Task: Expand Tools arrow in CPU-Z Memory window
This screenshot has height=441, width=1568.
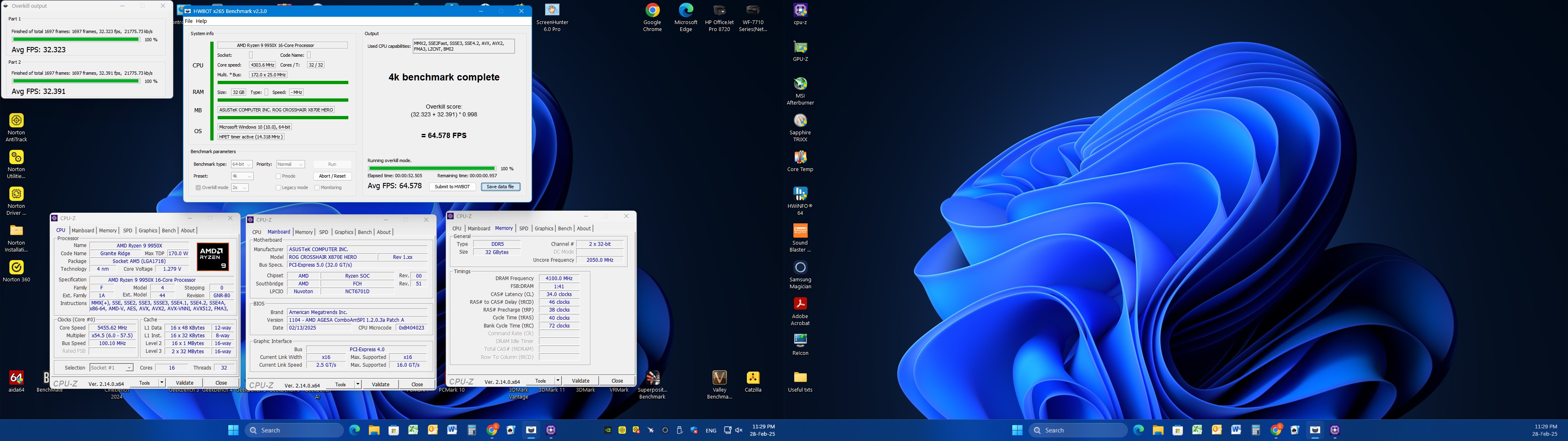Action: click(557, 381)
